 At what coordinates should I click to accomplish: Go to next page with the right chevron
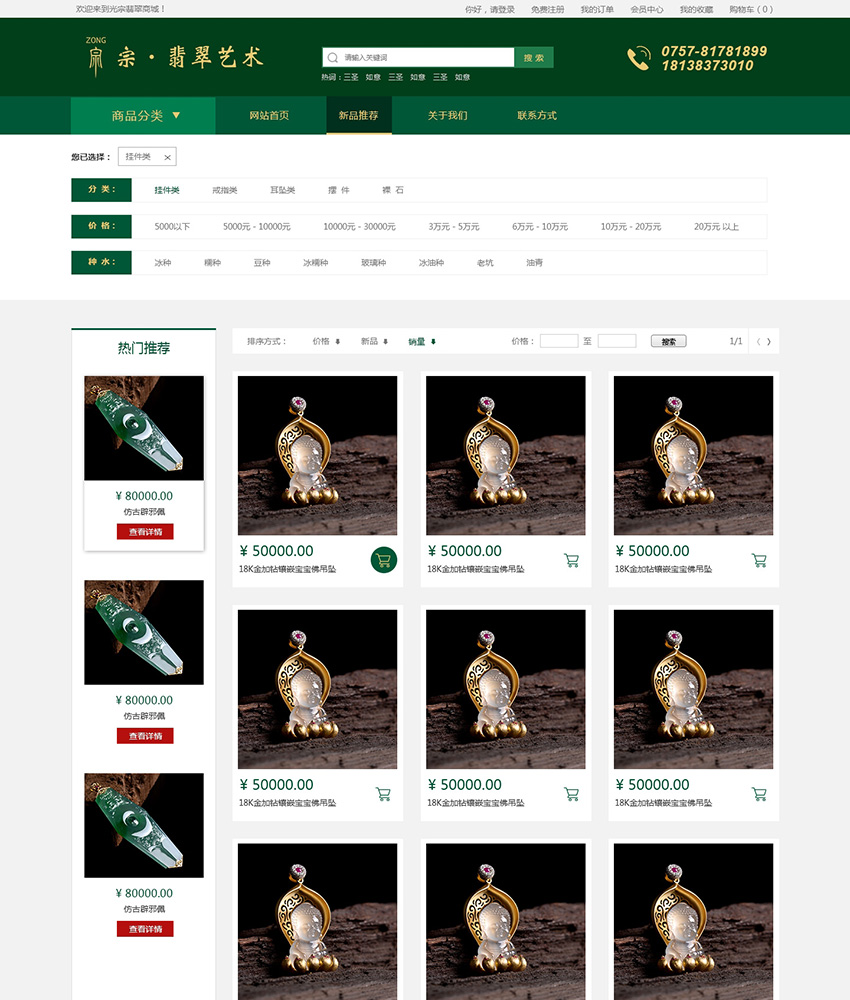click(x=769, y=342)
